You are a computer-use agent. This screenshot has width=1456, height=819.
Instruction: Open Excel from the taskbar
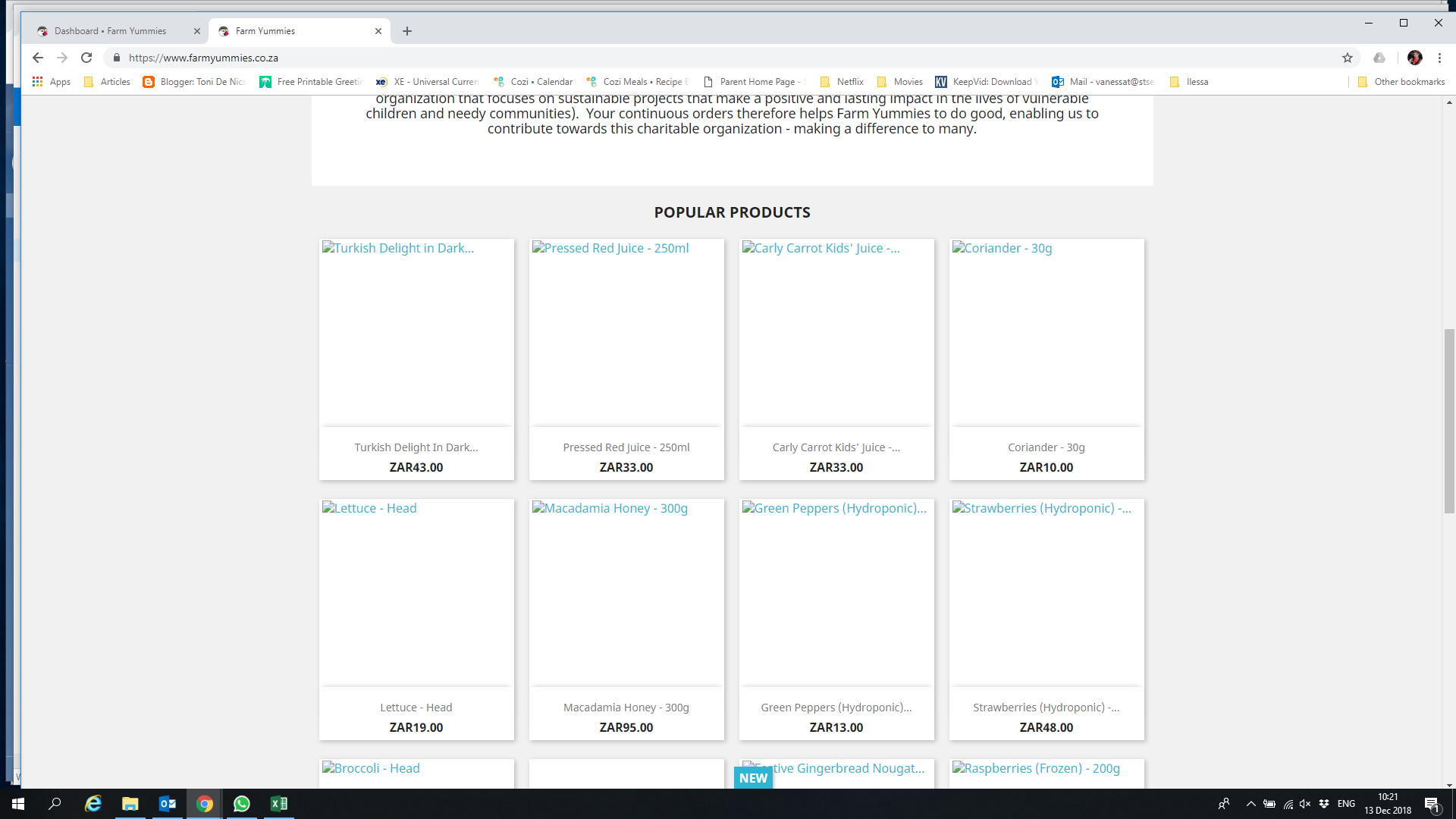[278, 804]
